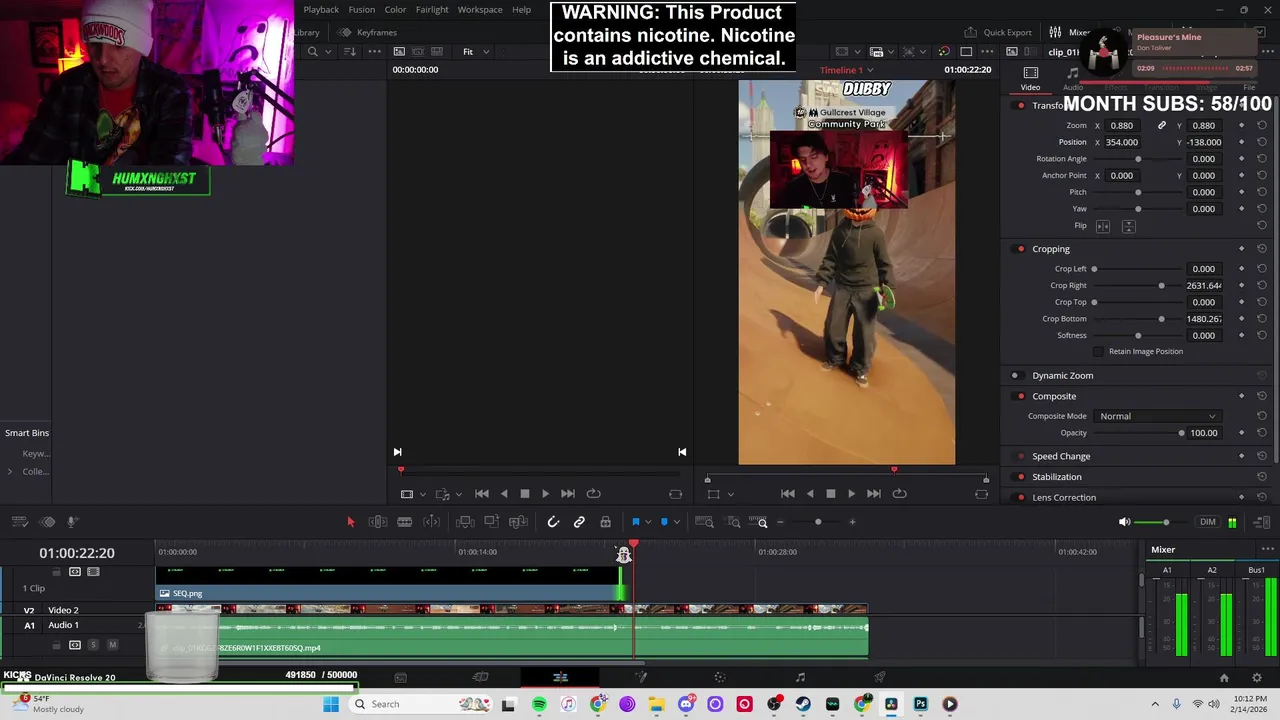
Task: Click the Quick Export button
Action: (998, 32)
